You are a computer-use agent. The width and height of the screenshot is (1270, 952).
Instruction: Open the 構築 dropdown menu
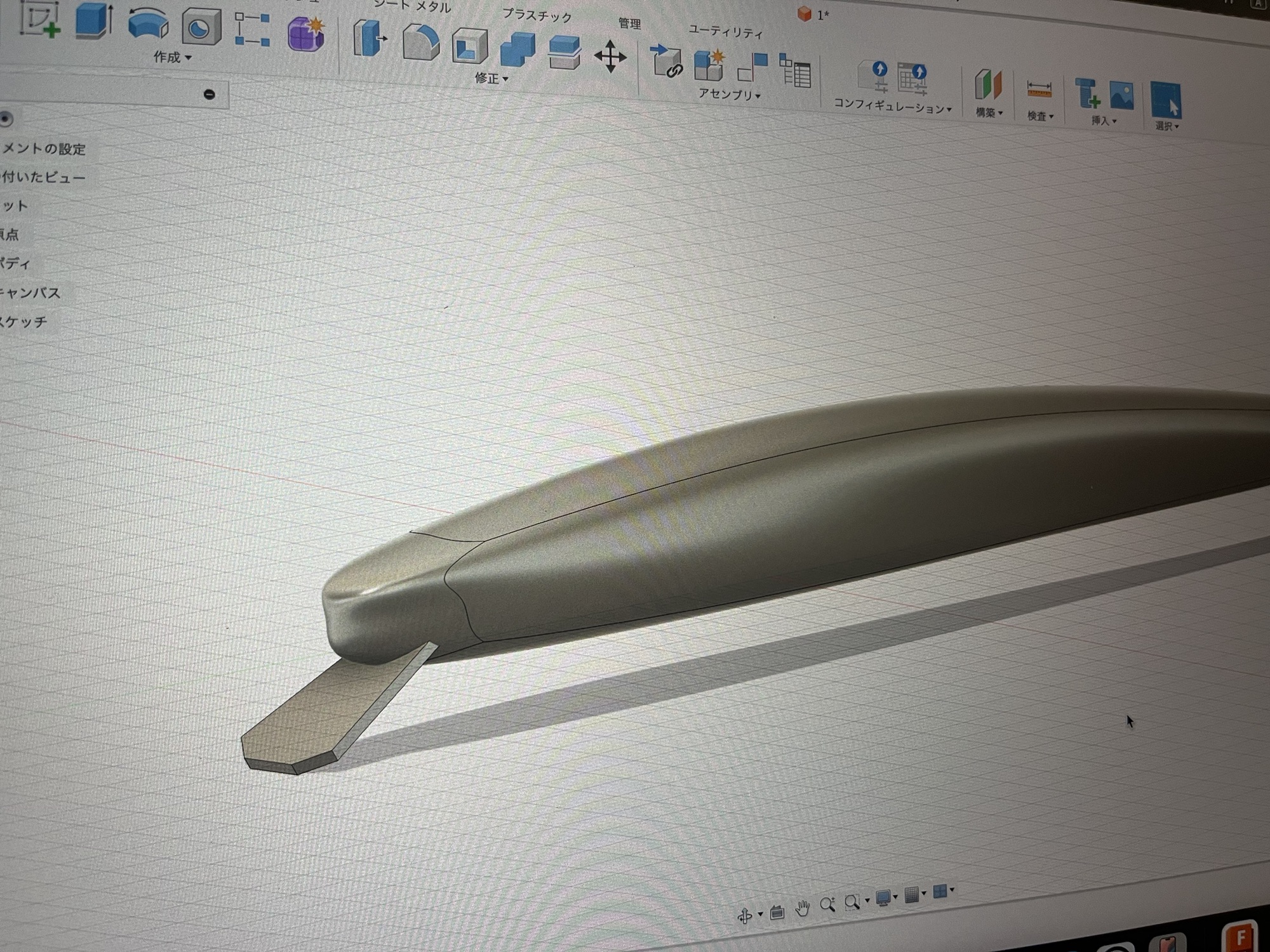989,113
